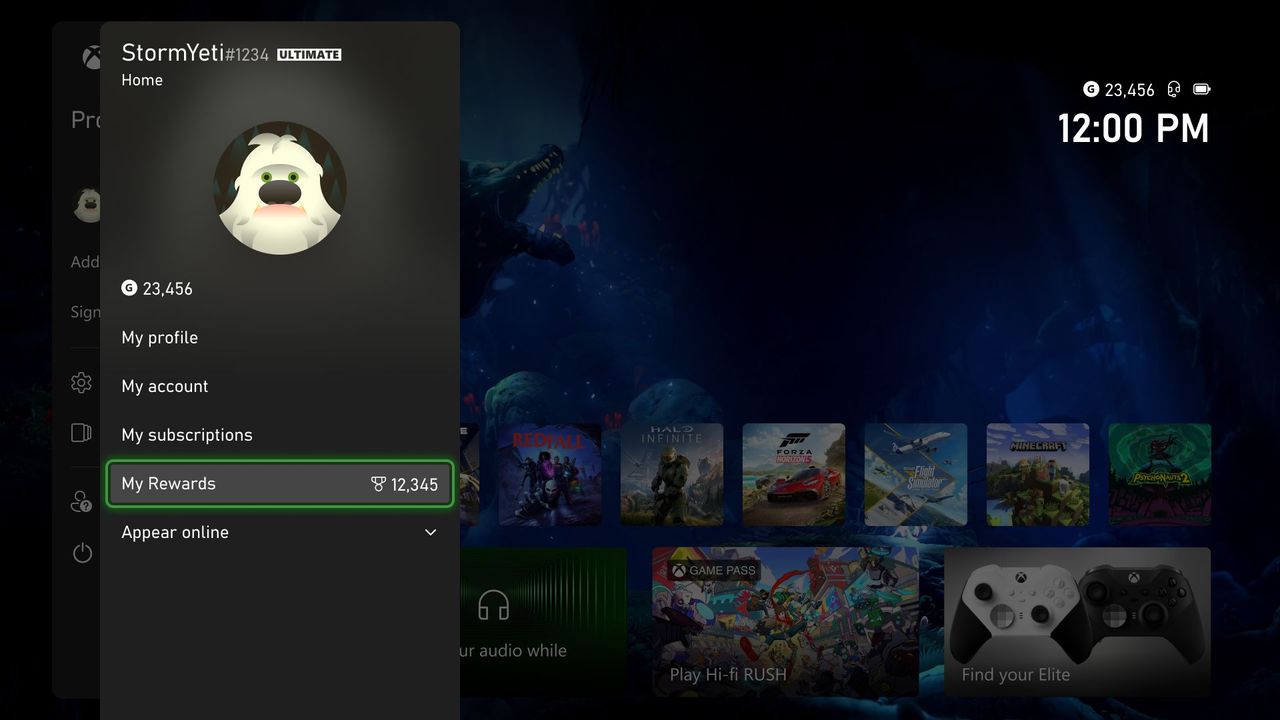1280x720 pixels.
Task: Open the Psychonauts 2 tile
Action: [x=1160, y=474]
